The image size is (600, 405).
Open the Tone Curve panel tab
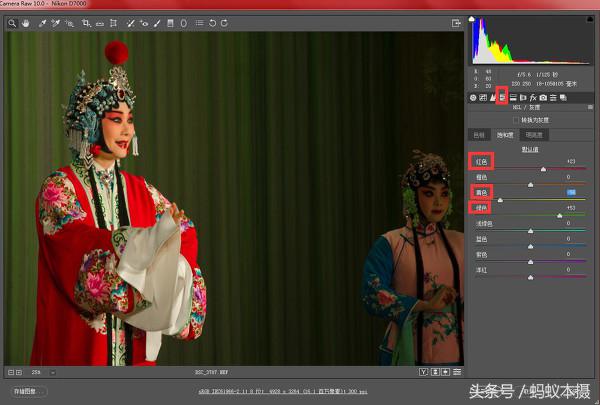click(483, 98)
